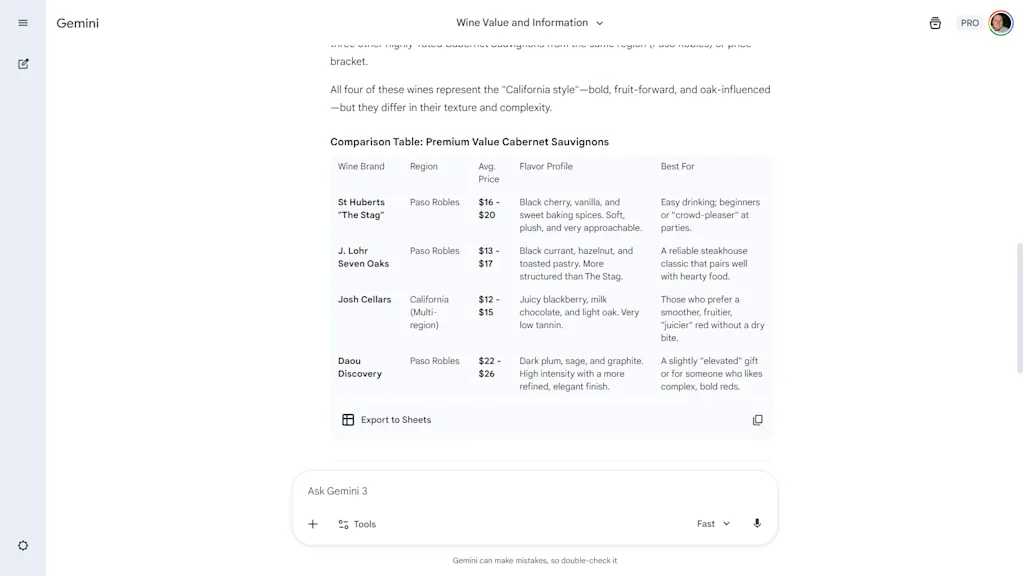
Task: Open the plus attachment menu
Action: (312, 523)
